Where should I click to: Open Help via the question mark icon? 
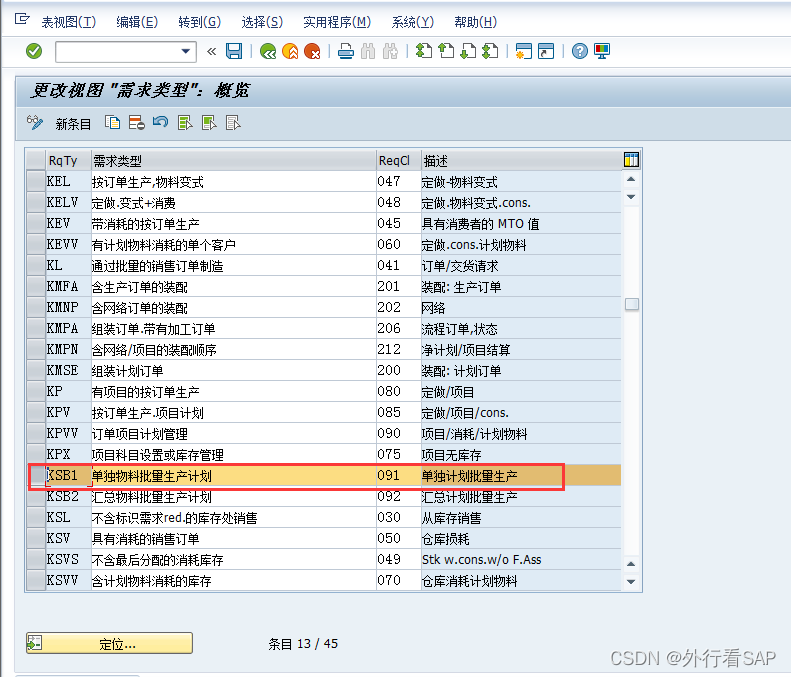pyautogui.click(x=580, y=51)
